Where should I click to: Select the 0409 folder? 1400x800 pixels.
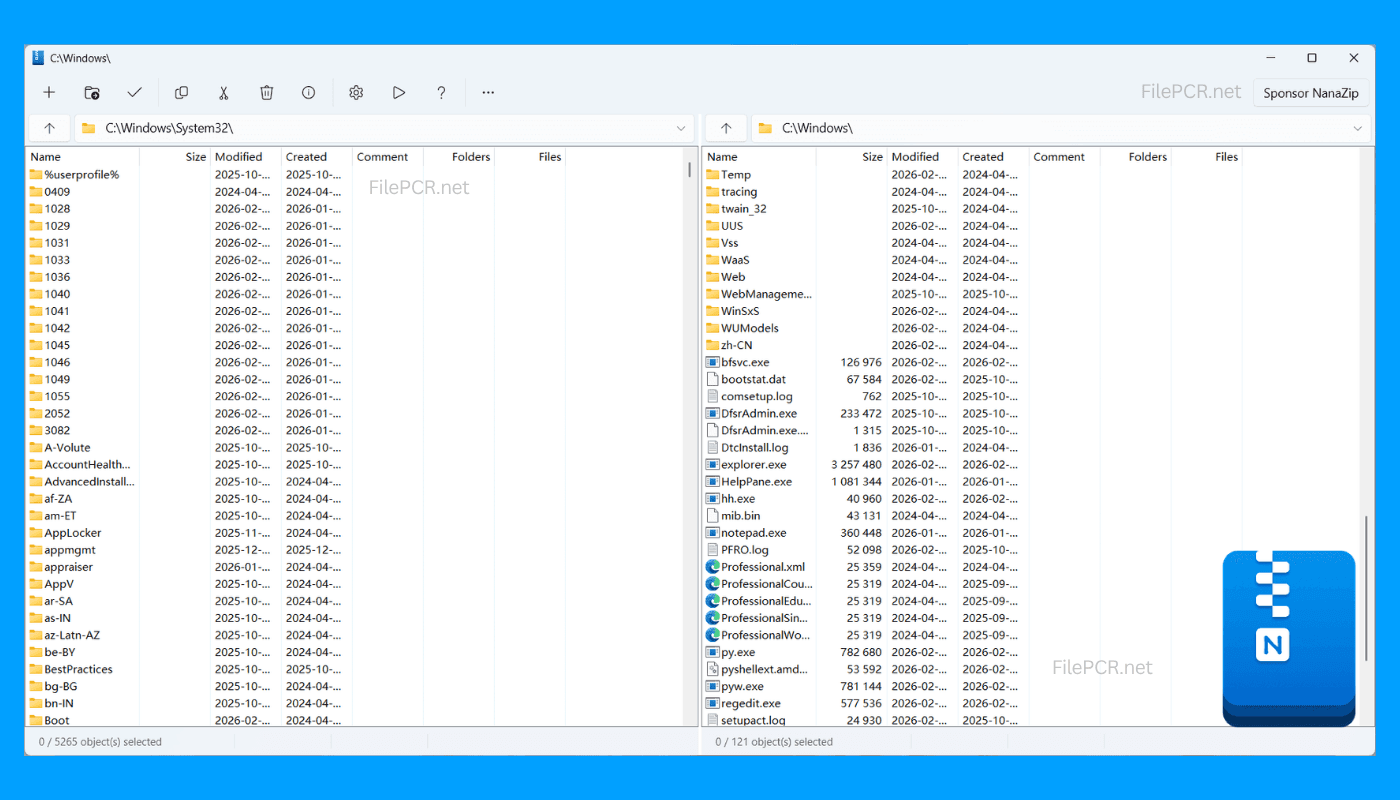tap(57, 191)
